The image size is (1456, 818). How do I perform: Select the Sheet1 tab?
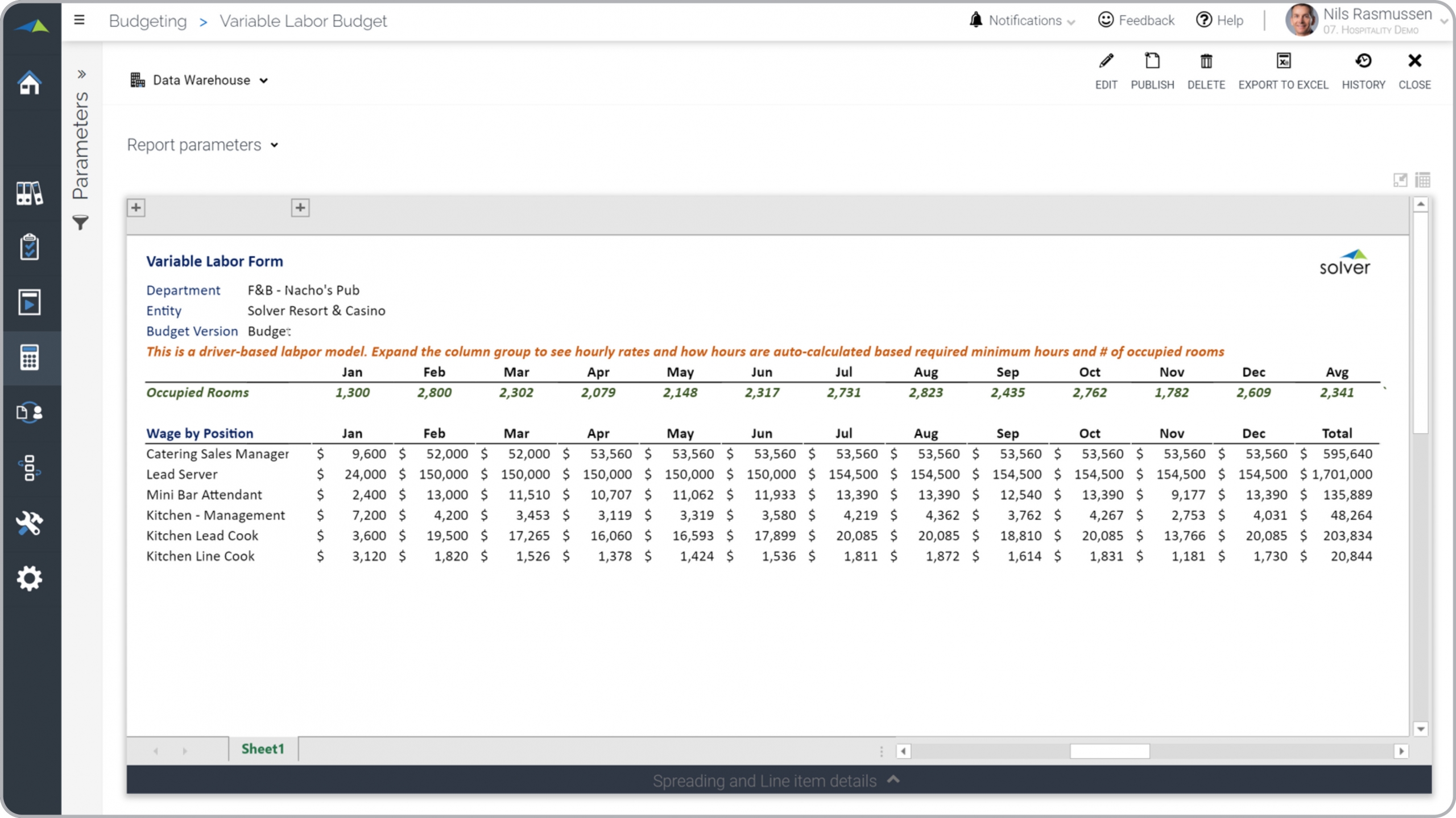pyautogui.click(x=262, y=749)
